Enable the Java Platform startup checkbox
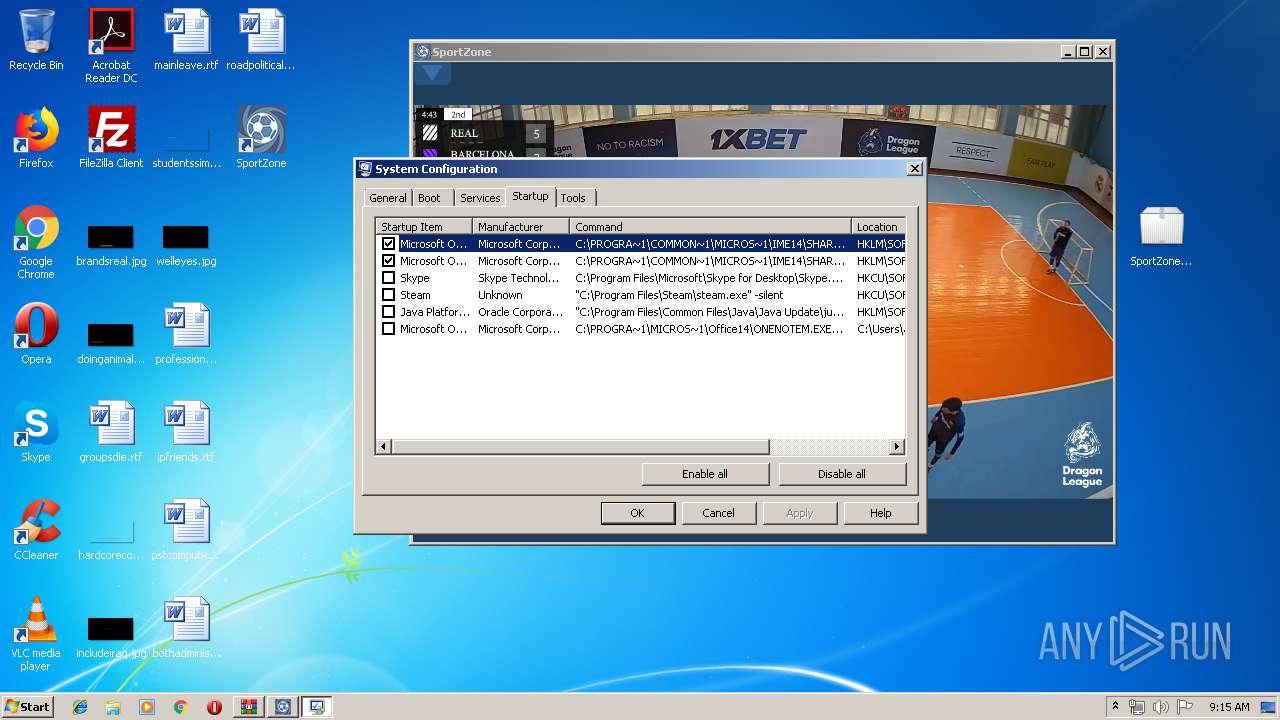Viewport: 1280px width, 720px height. click(388, 312)
